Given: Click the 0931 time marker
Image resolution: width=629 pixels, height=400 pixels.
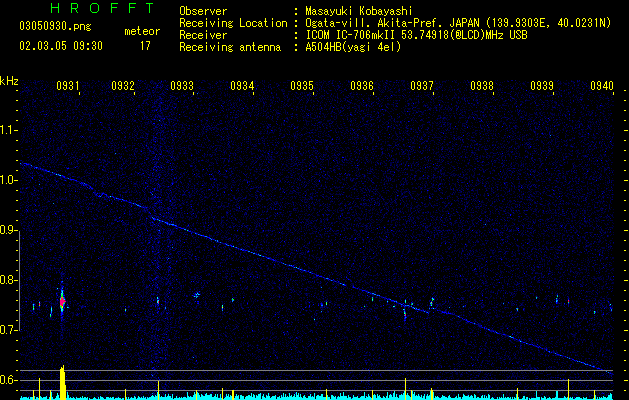Looking at the screenshot, I should click(68, 85).
